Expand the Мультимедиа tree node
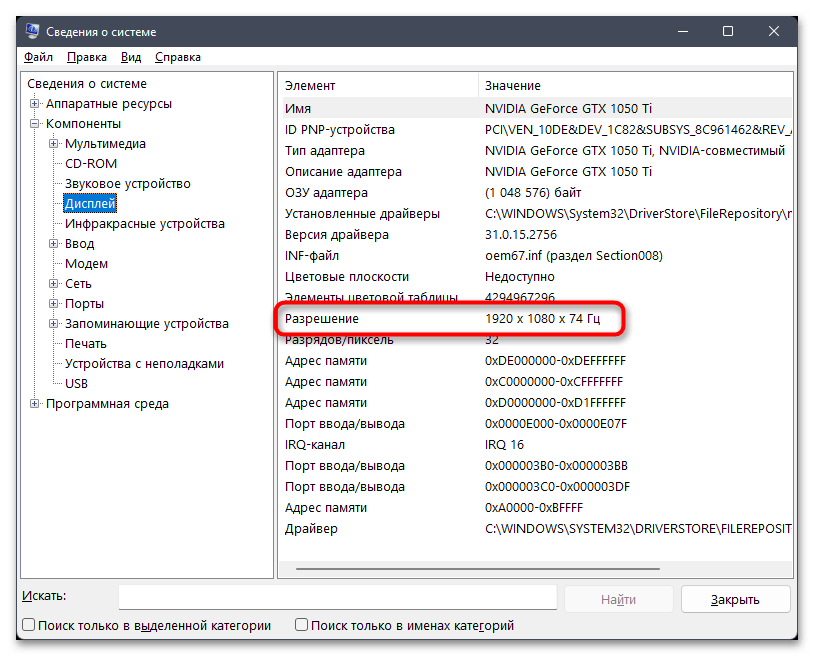This screenshot has width=814, height=656. (53, 143)
